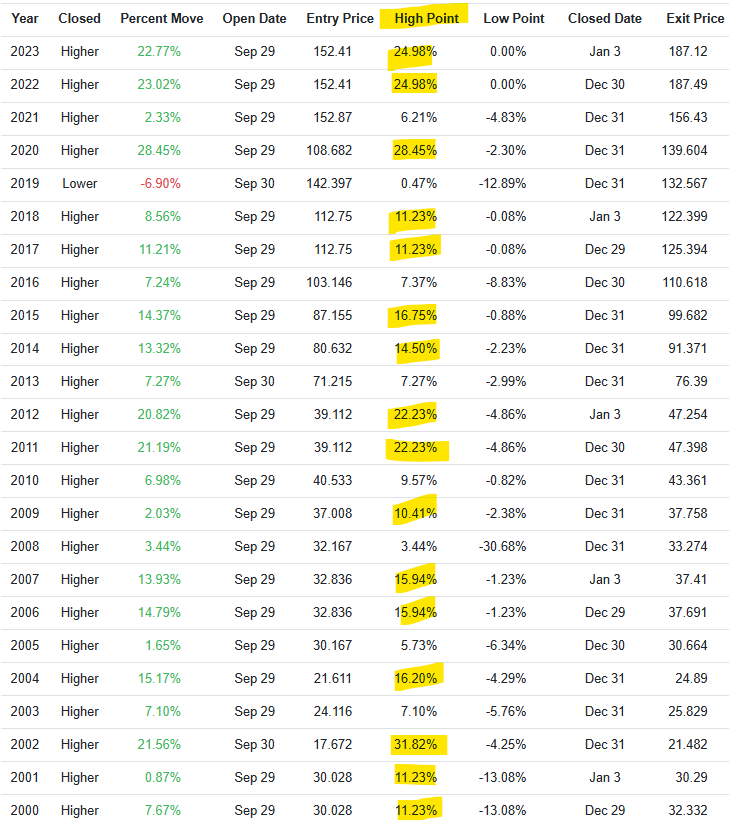Viewport: 729px width, 822px height.
Task: Click the Open Date column header
Action: [x=254, y=18]
